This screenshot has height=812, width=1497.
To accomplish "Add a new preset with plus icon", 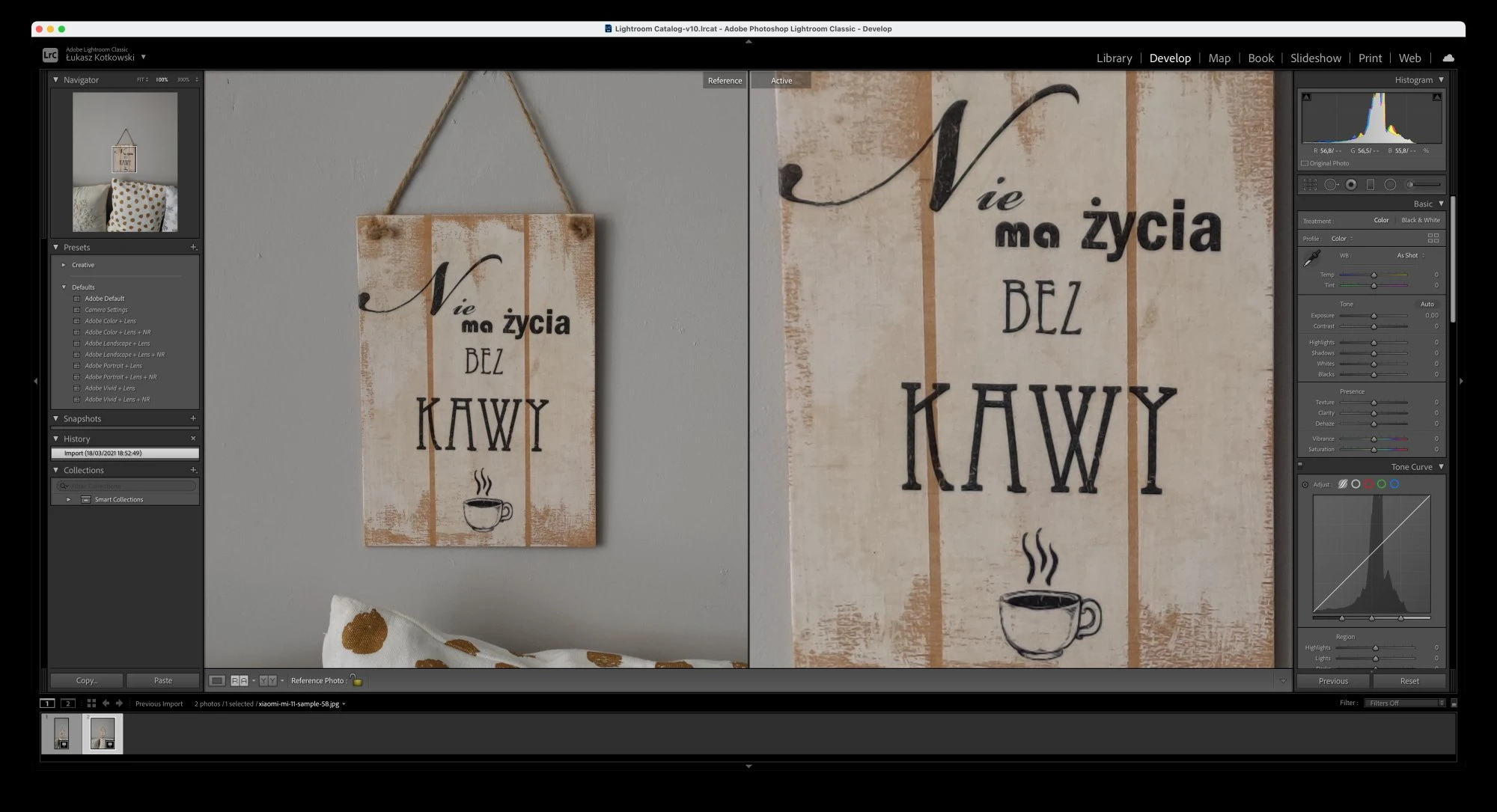I will point(193,247).
